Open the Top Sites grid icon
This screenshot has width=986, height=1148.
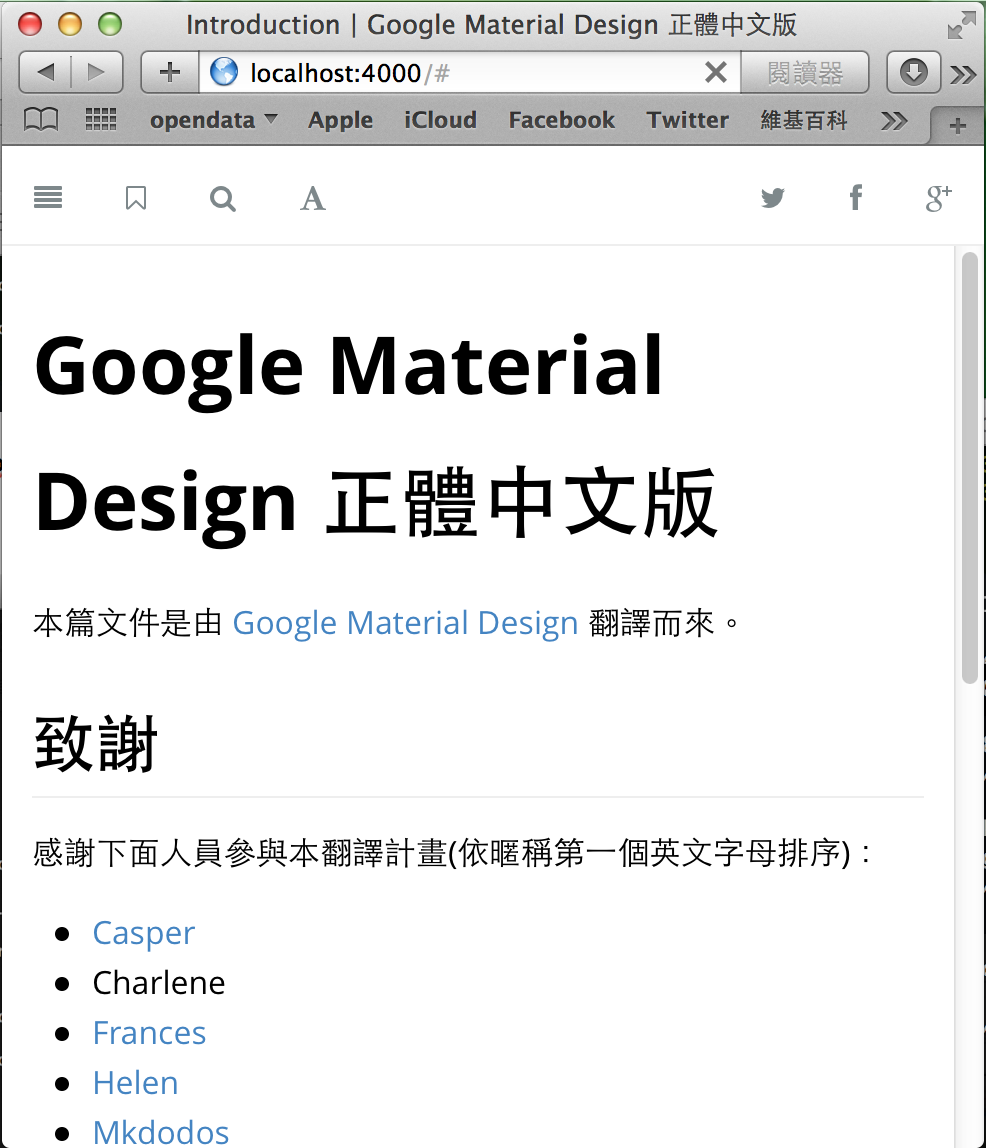coord(101,119)
